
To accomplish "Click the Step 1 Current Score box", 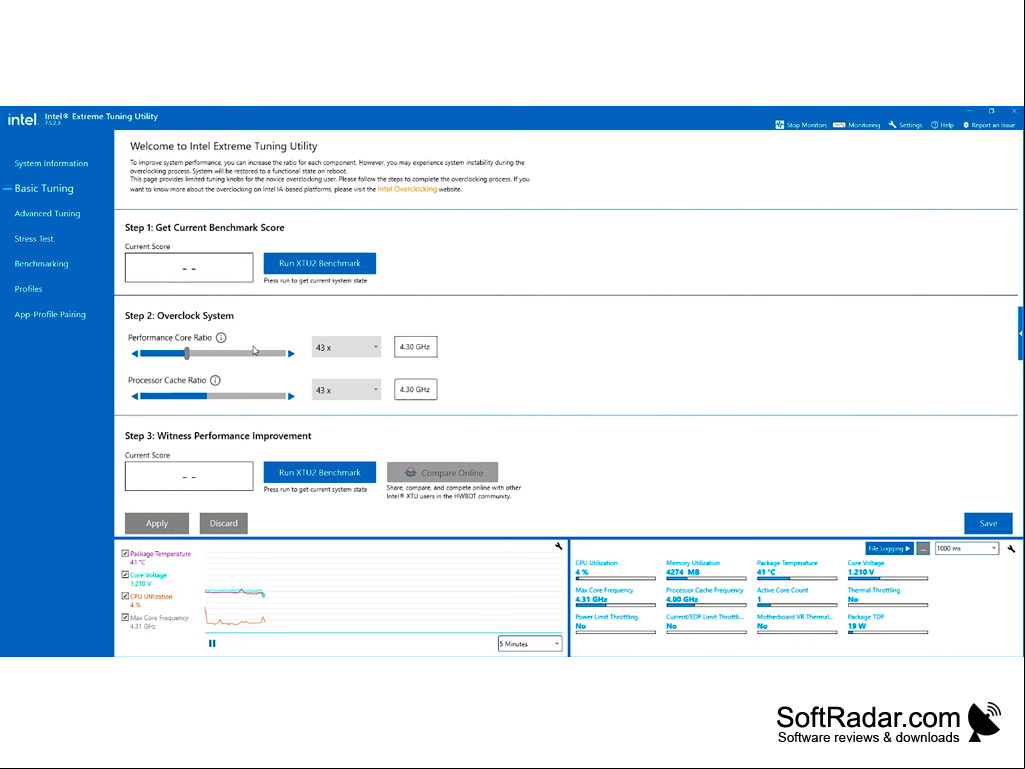I will (x=189, y=267).
